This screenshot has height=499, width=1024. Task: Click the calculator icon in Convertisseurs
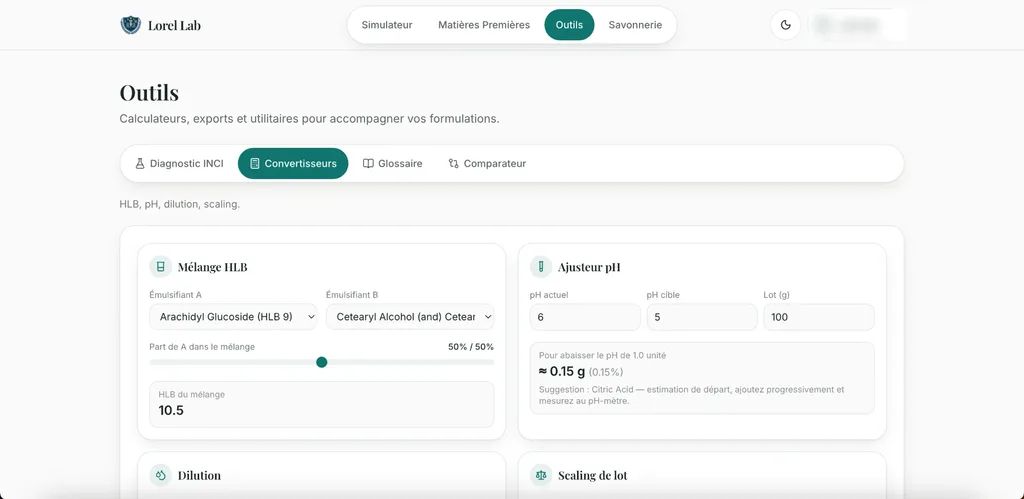255,163
